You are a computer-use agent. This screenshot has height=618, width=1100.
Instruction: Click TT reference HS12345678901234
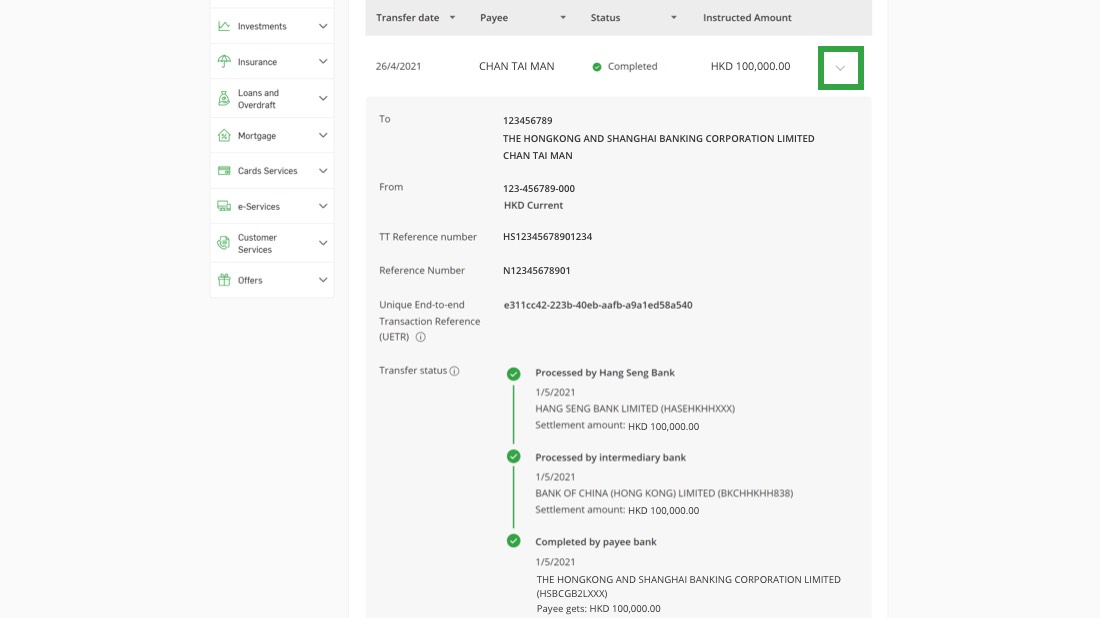tap(547, 236)
